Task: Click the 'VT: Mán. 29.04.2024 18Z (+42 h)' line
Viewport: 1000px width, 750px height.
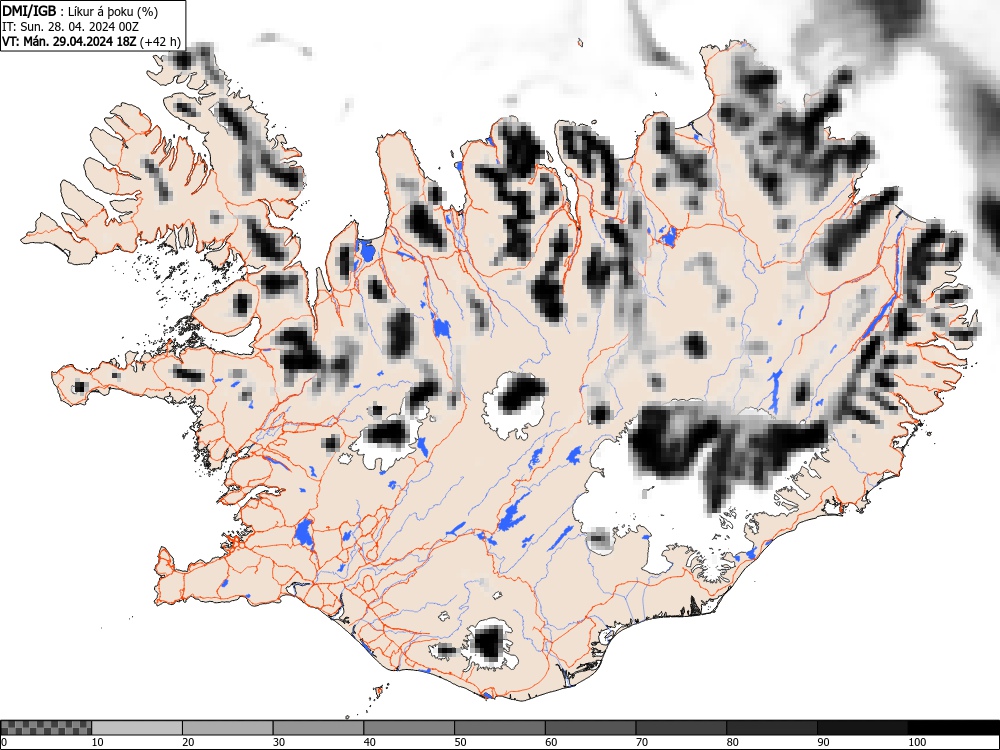Action: (91, 42)
